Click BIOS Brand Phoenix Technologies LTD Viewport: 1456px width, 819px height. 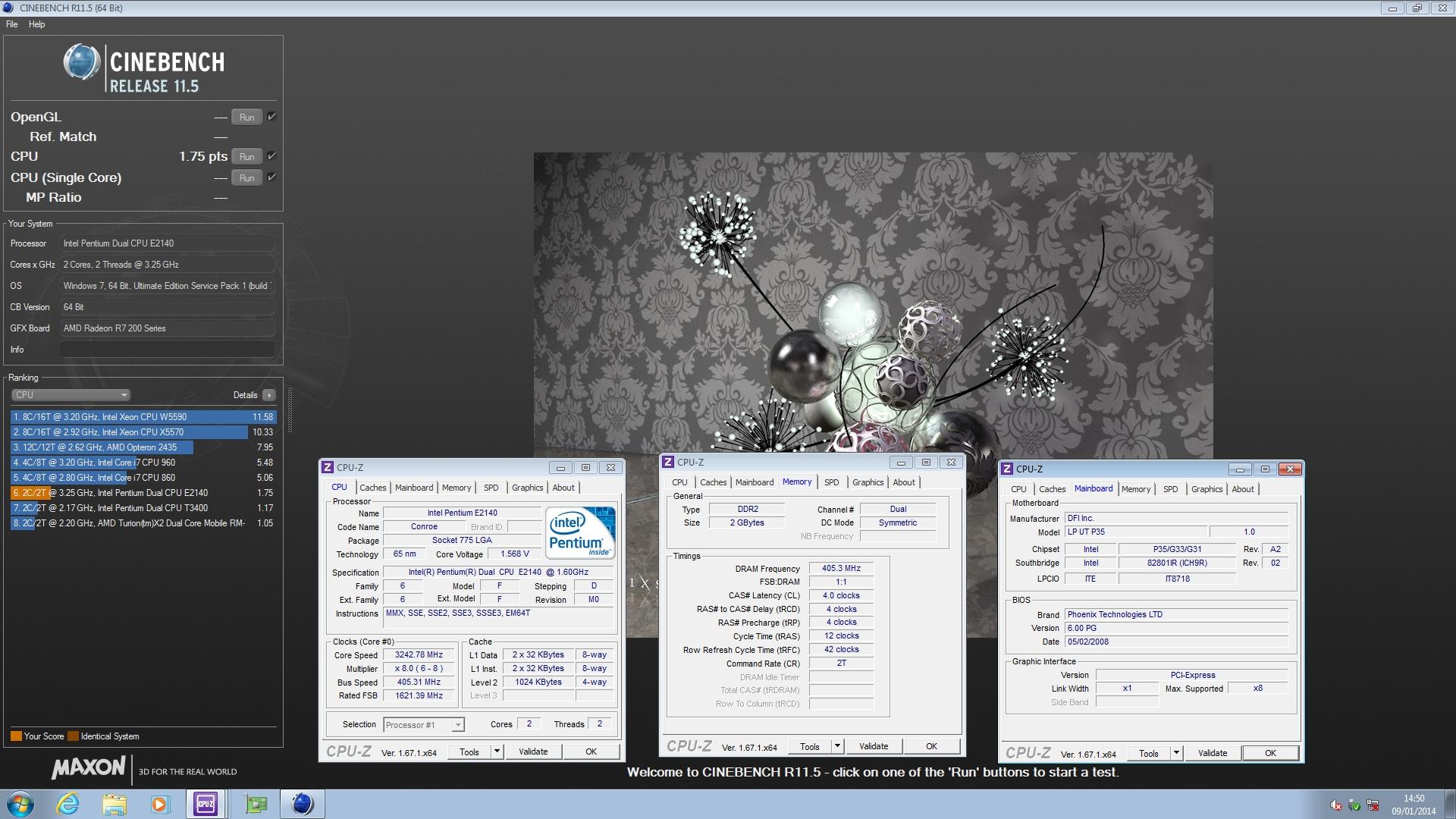pos(1176,615)
